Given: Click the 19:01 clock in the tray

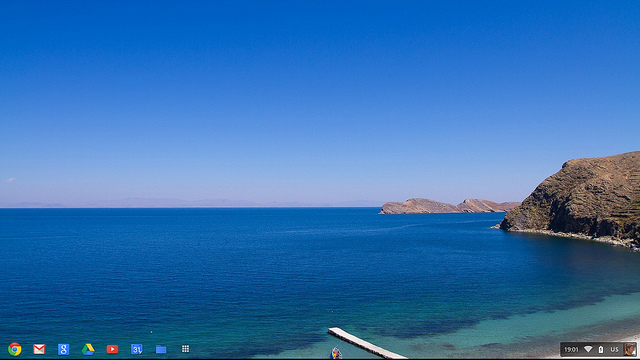Looking at the screenshot, I should pyautogui.click(x=571, y=349).
